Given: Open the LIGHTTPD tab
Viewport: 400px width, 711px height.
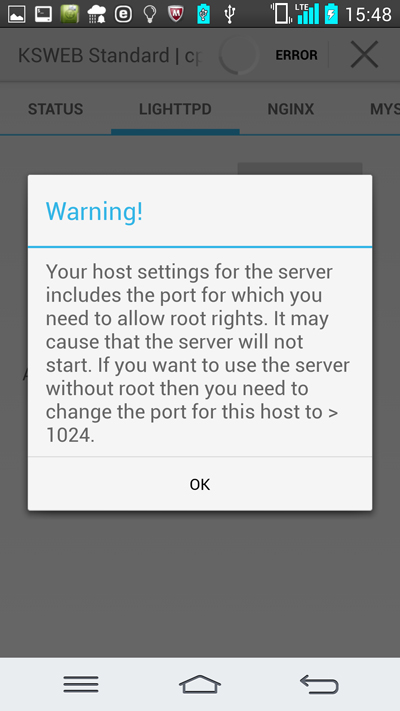Looking at the screenshot, I should click(x=175, y=109).
